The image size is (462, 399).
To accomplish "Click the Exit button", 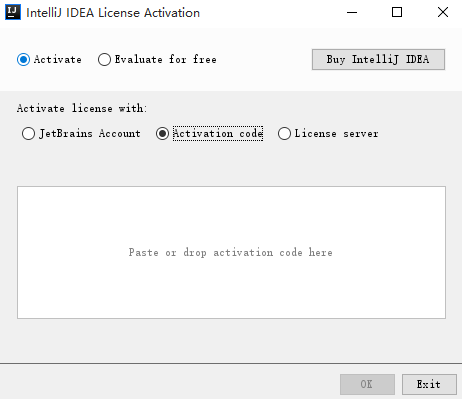I will tap(429, 384).
